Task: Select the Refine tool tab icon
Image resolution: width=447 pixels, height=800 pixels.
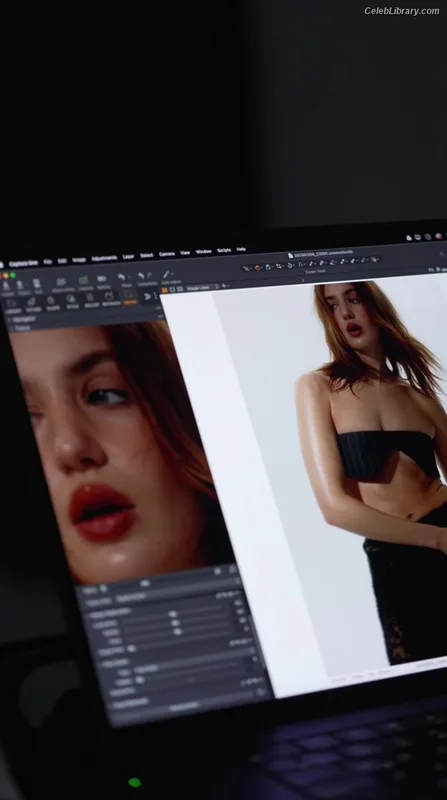Action: [90, 298]
